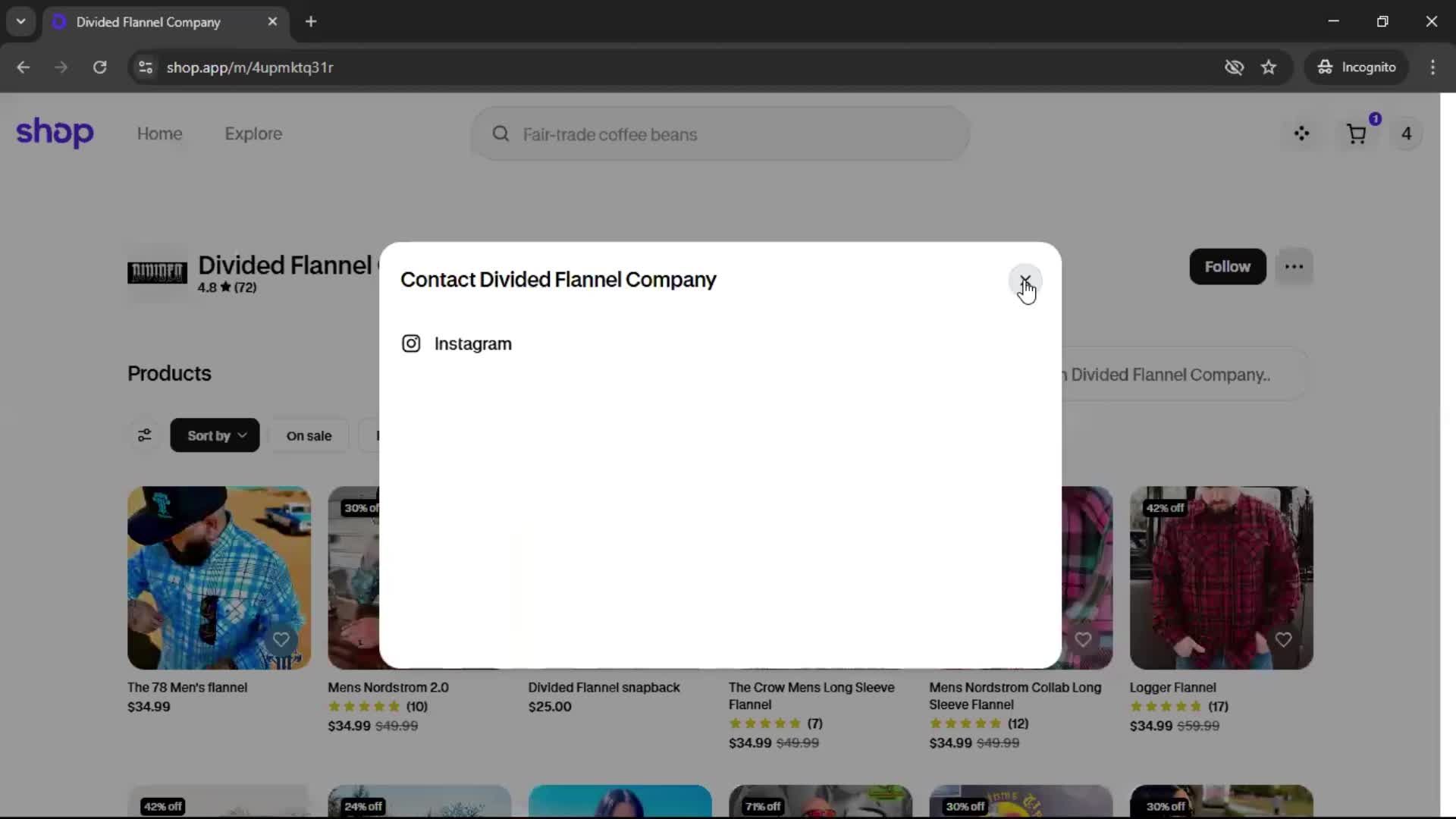Expand the Sort by dropdown
1456x819 pixels.
coord(215,435)
